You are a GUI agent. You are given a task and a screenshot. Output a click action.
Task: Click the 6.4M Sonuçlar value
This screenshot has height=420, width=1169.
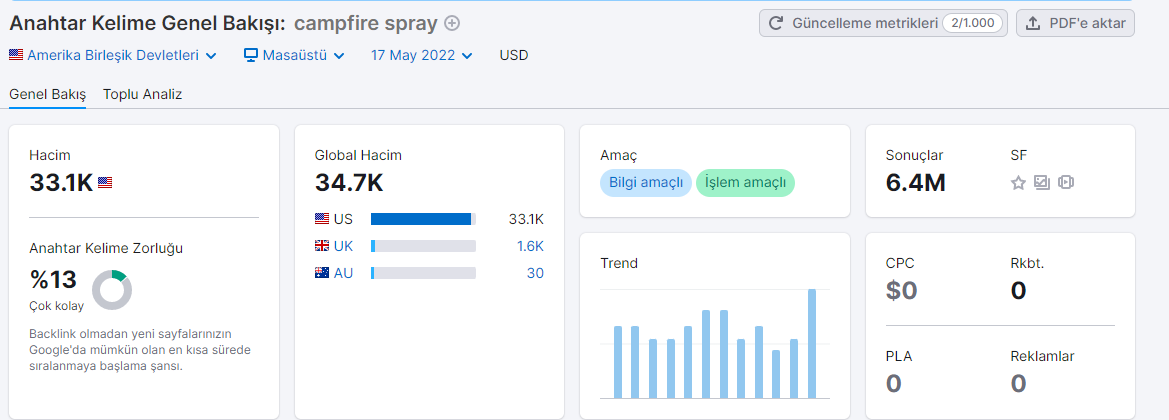[916, 183]
